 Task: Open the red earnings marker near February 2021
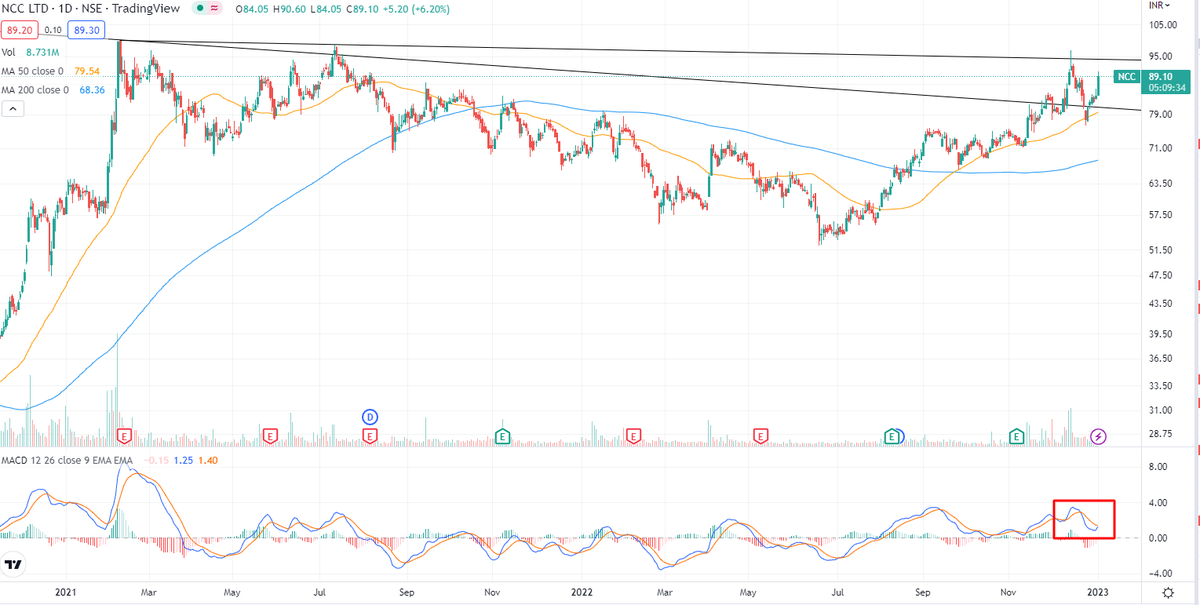pyautogui.click(x=125, y=436)
